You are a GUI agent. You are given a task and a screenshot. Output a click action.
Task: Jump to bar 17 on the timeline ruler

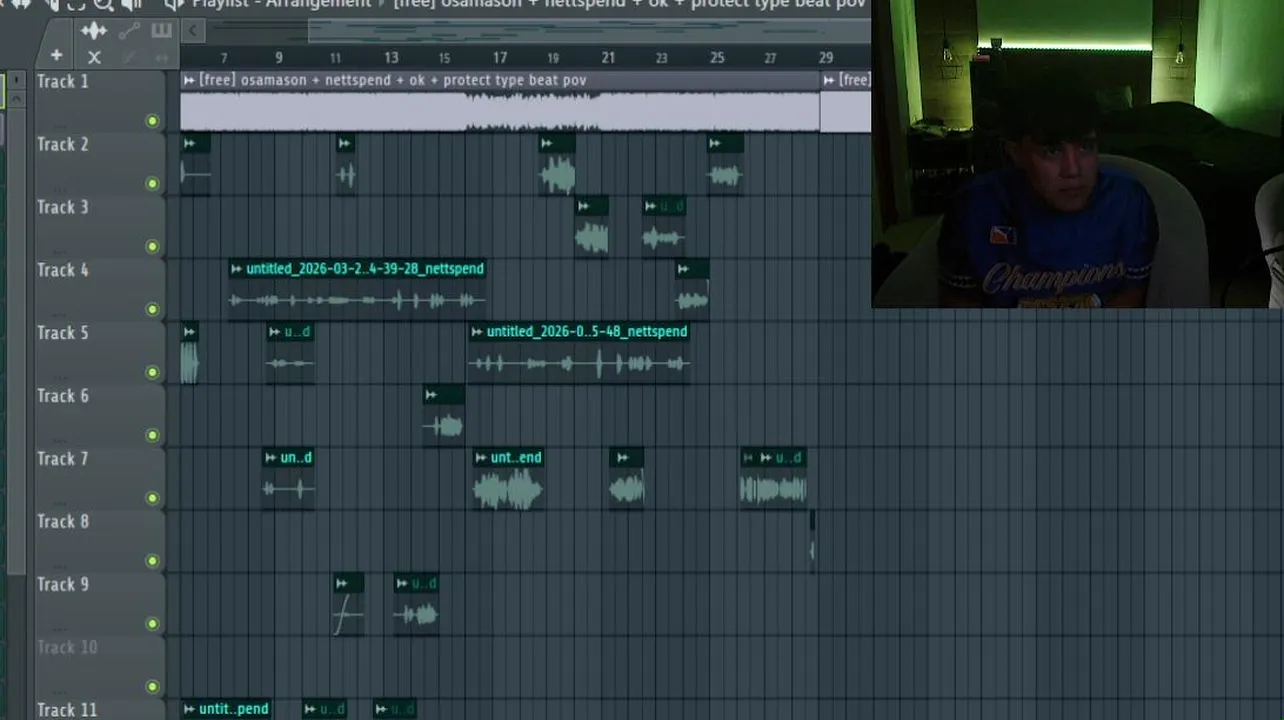(500, 58)
